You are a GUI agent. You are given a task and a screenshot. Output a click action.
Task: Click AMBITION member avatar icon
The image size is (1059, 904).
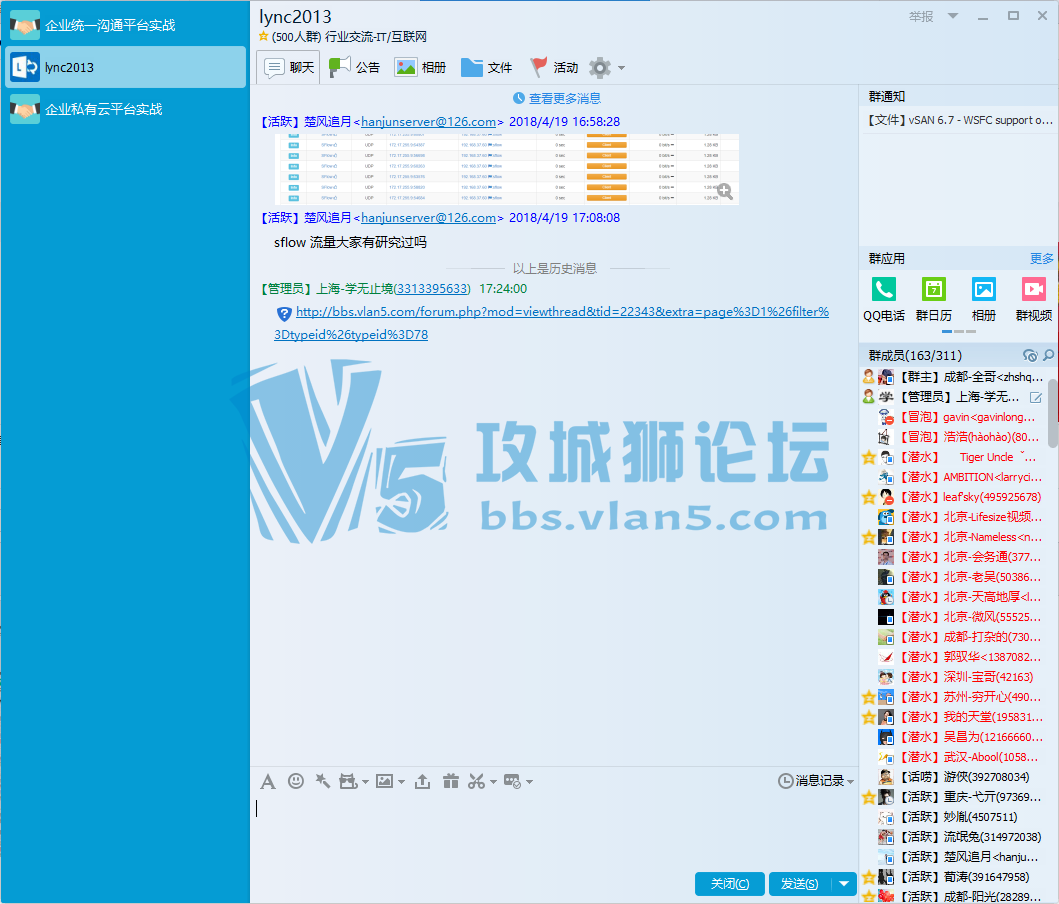coord(885,477)
